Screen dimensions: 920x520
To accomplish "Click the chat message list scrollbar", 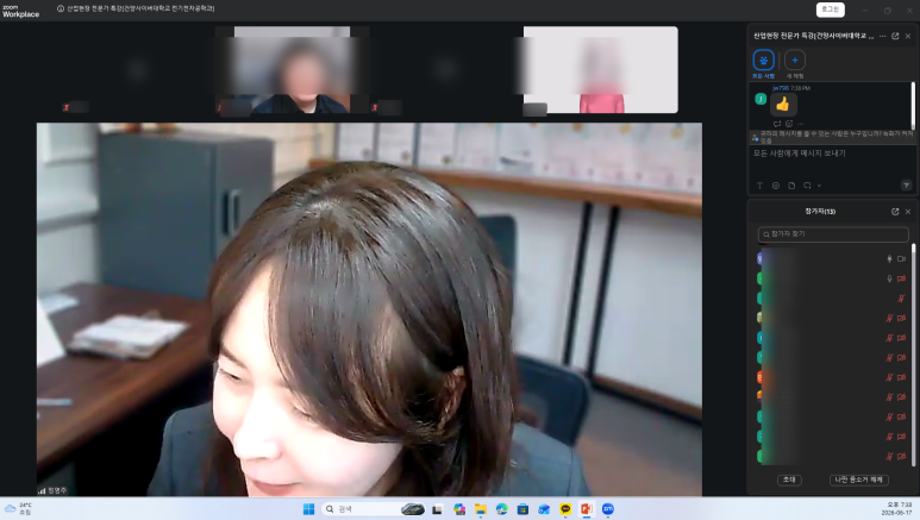I will tap(913, 106).
